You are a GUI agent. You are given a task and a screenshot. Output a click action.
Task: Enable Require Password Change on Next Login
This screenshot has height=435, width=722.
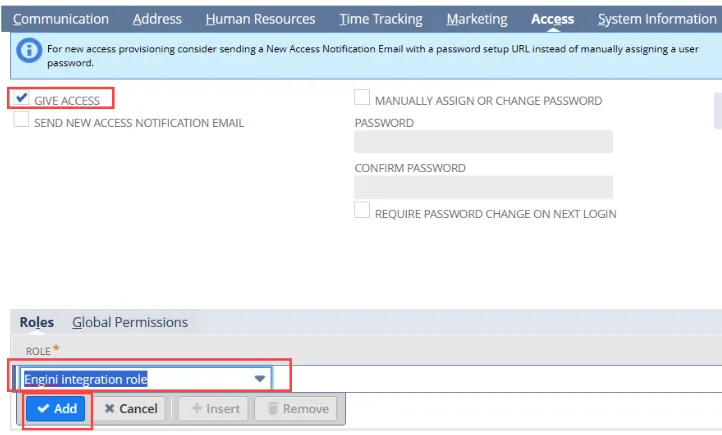click(362, 210)
